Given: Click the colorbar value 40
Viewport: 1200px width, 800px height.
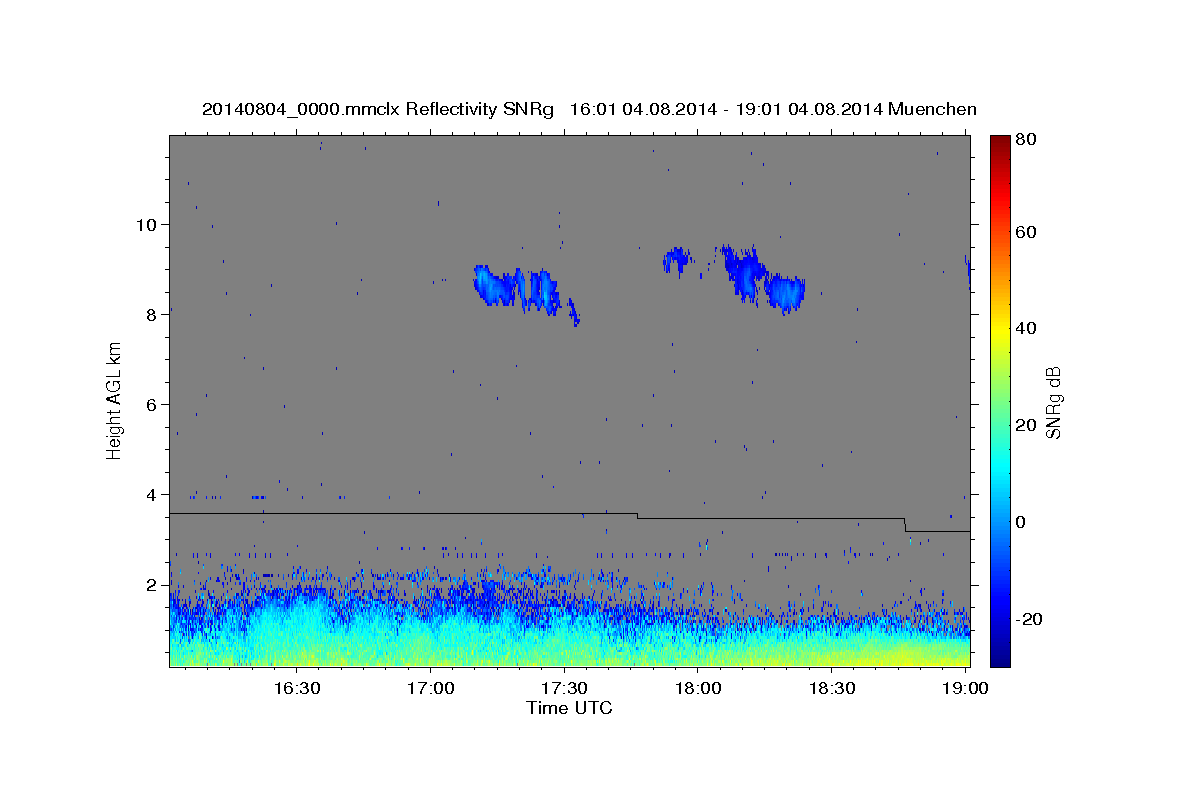Looking at the screenshot, I should (1024, 328).
